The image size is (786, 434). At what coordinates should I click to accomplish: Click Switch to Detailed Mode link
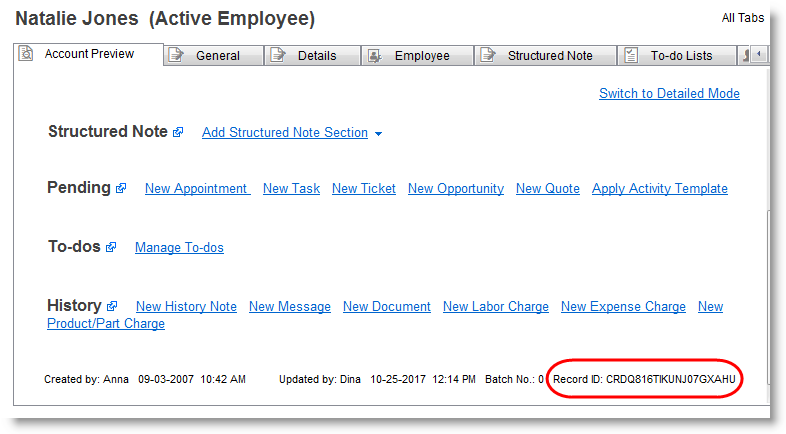click(669, 93)
